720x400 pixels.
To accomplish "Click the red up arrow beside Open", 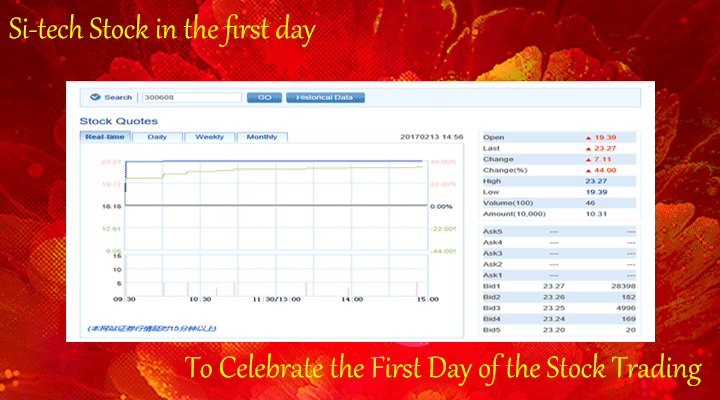I will 588,138.
